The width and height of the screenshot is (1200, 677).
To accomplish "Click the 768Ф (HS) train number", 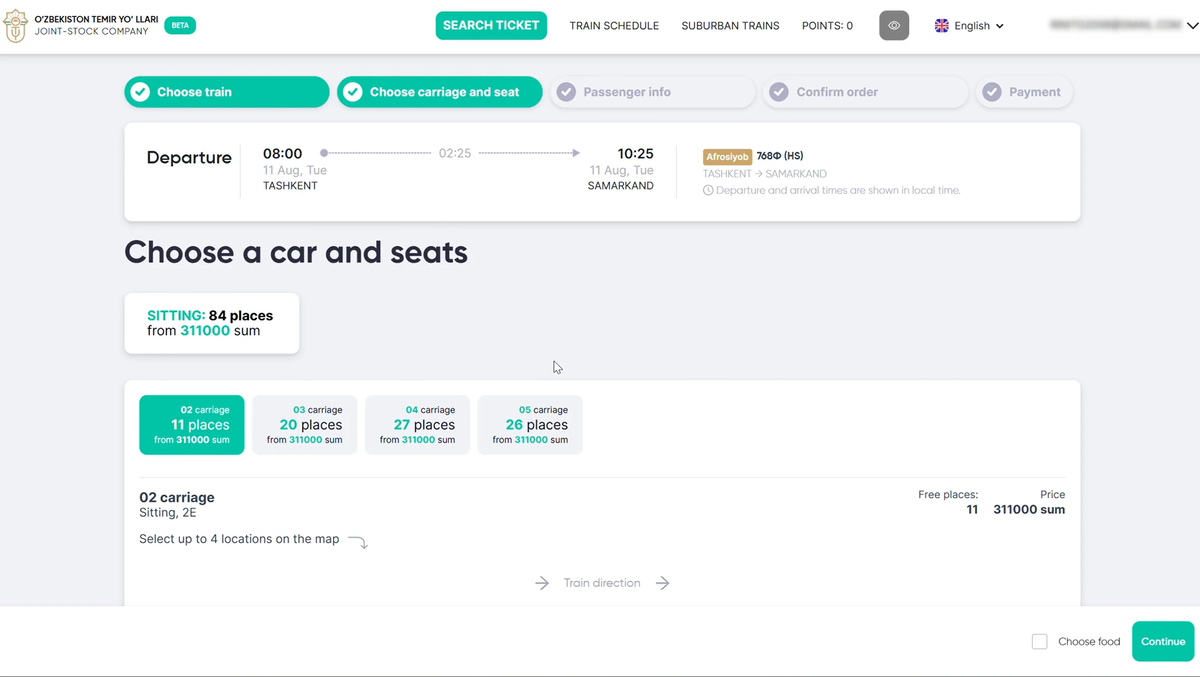I will (780, 156).
